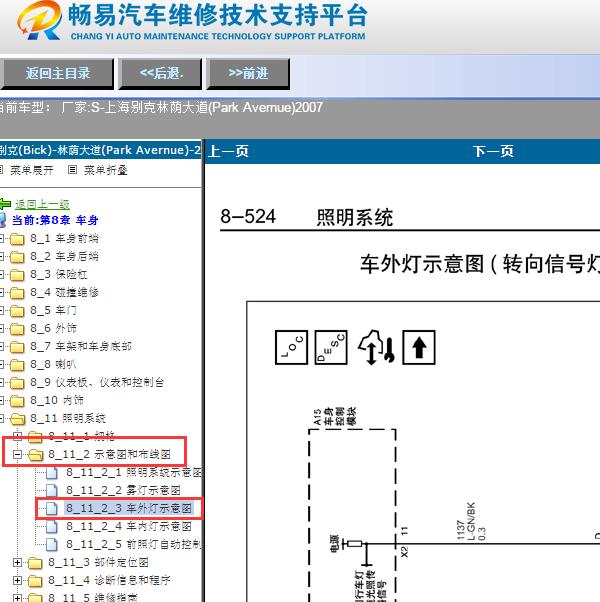Click the engine temperature arrows symbol icon
This screenshot has height=602, width=600.
(376, 347)
